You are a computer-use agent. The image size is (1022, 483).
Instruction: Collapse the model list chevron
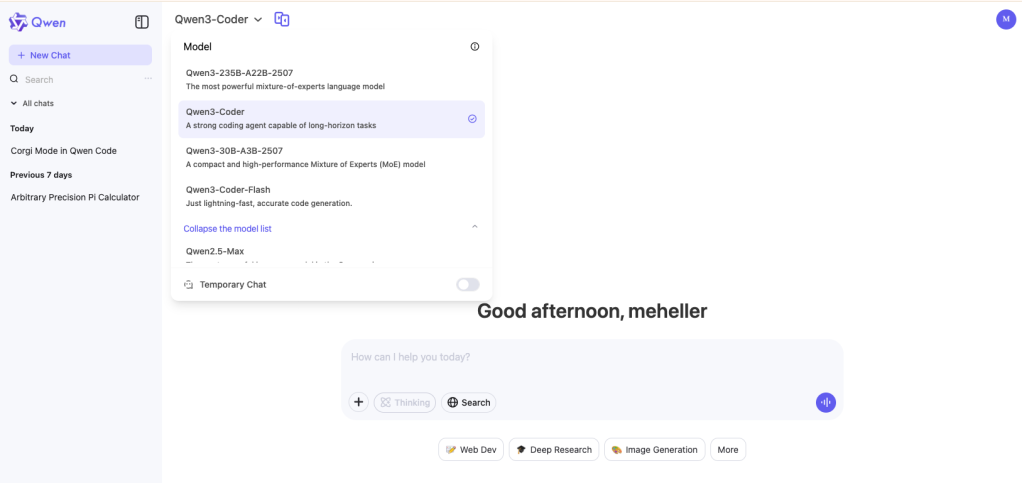click(474, 227)
